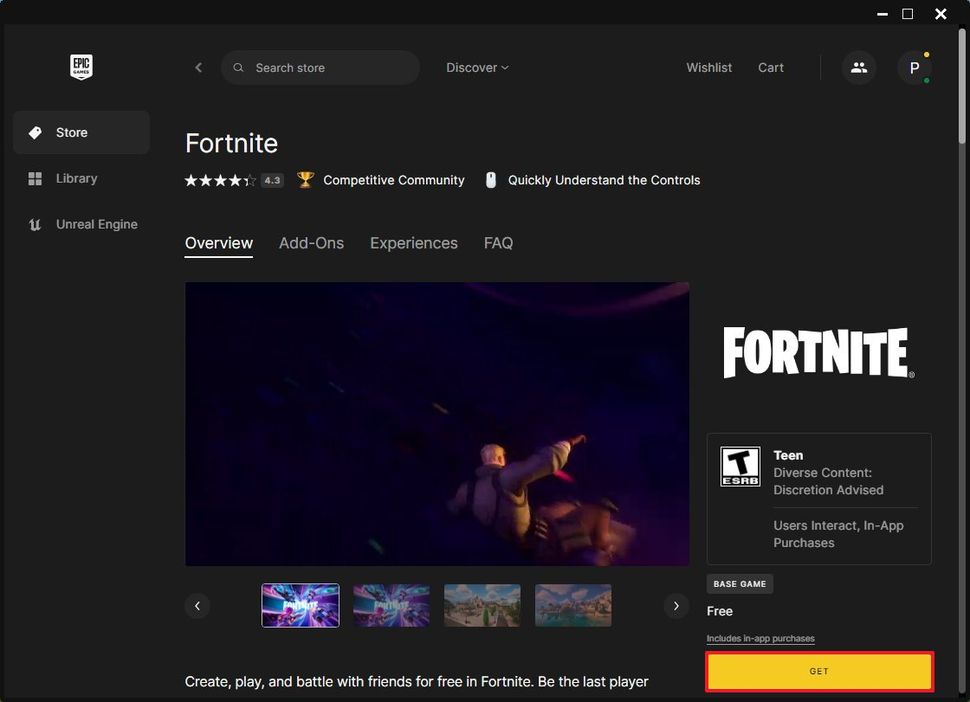The height and width of the screenshot is (702, 970).
Task: Click the Includes in-app purchases link
Action: tap(760, 638)
